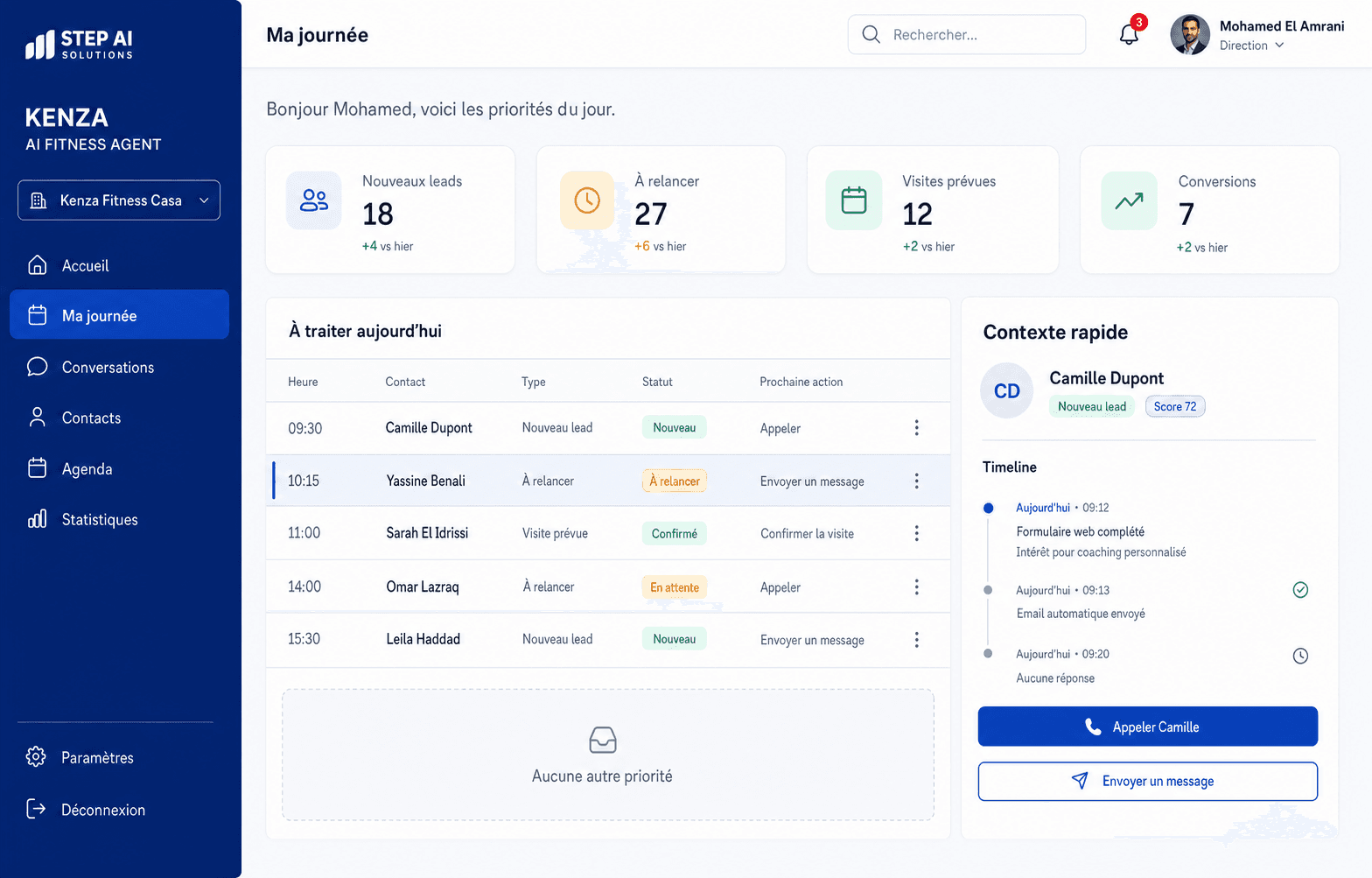Click the Envoyer un message outlined button
Image resolution: width=1372 pixels, height=878 pixels.
click(1148, 781)
